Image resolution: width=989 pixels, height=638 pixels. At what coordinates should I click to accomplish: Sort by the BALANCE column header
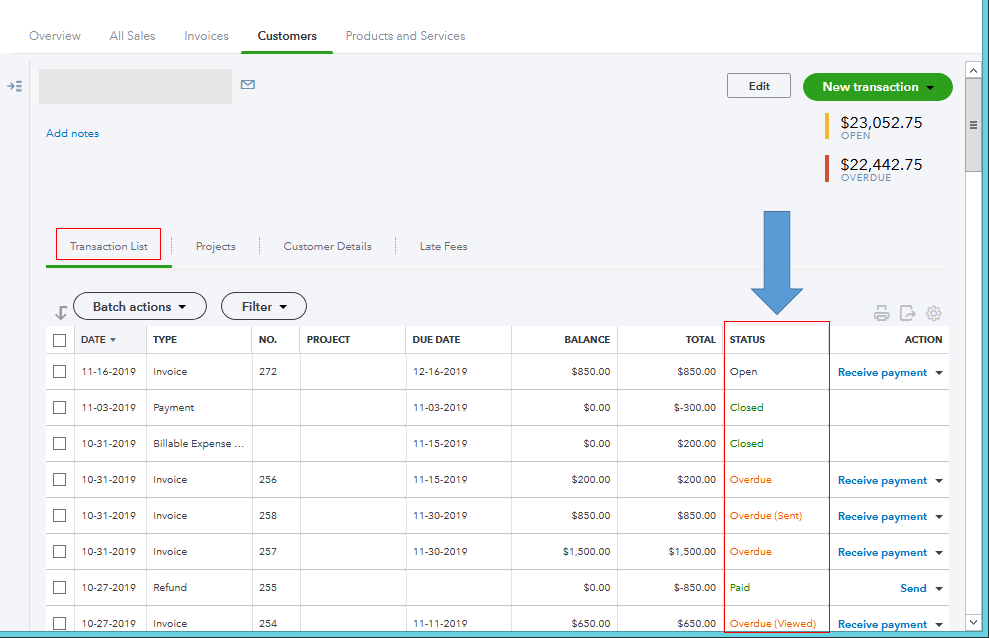point(587,339)
